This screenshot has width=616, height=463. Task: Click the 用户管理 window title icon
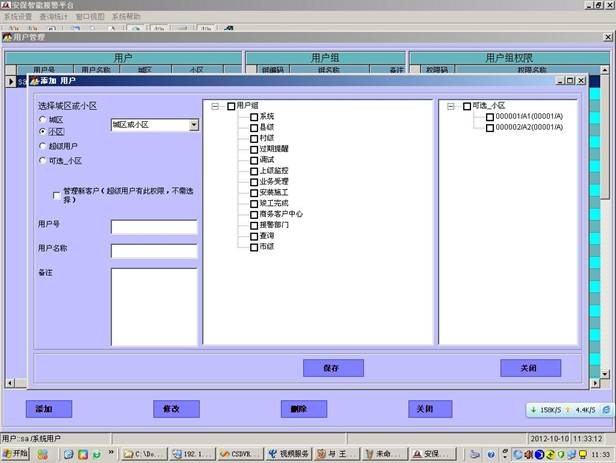pos(8,37)
